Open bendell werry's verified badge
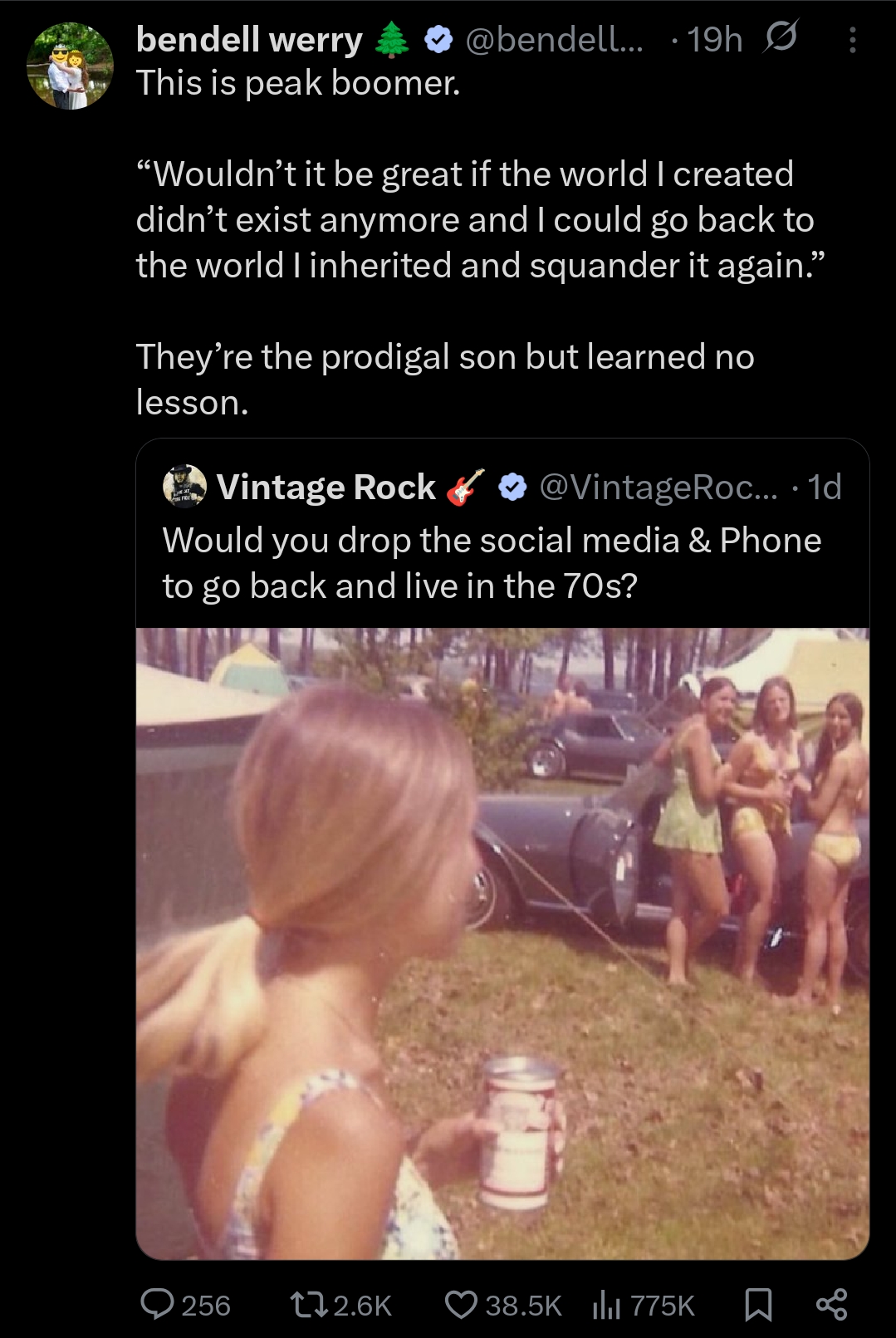Image resolution: width=896 pixels, height=1338 pixels. 439,39
